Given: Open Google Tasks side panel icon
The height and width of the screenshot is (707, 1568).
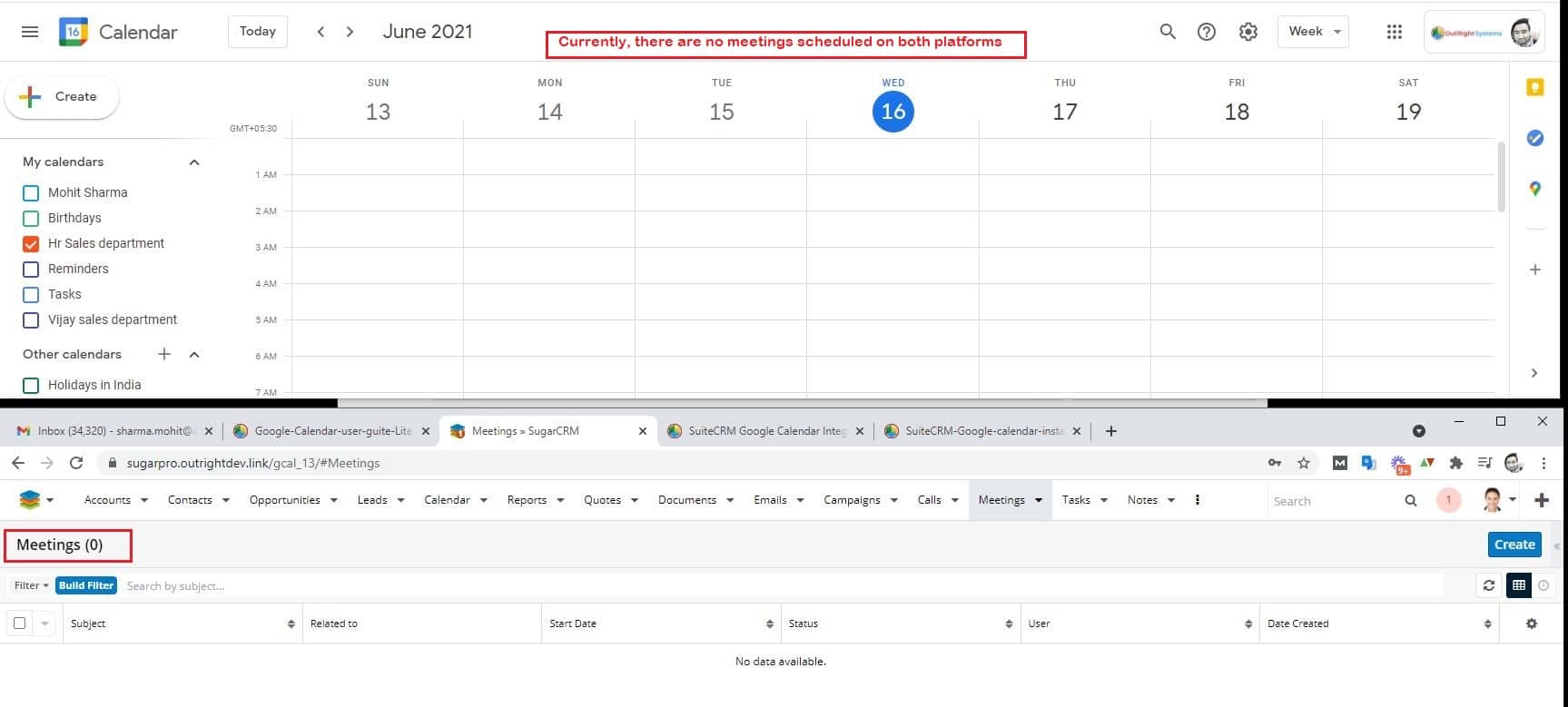Looking at the screenshot, I should pyautogui.click(x=1534, y=138).
